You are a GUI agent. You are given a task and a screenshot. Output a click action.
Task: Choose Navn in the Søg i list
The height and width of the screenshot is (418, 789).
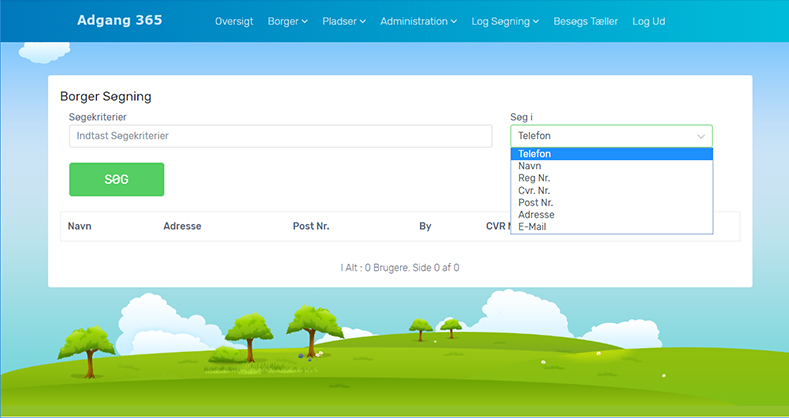pos(531,166)
